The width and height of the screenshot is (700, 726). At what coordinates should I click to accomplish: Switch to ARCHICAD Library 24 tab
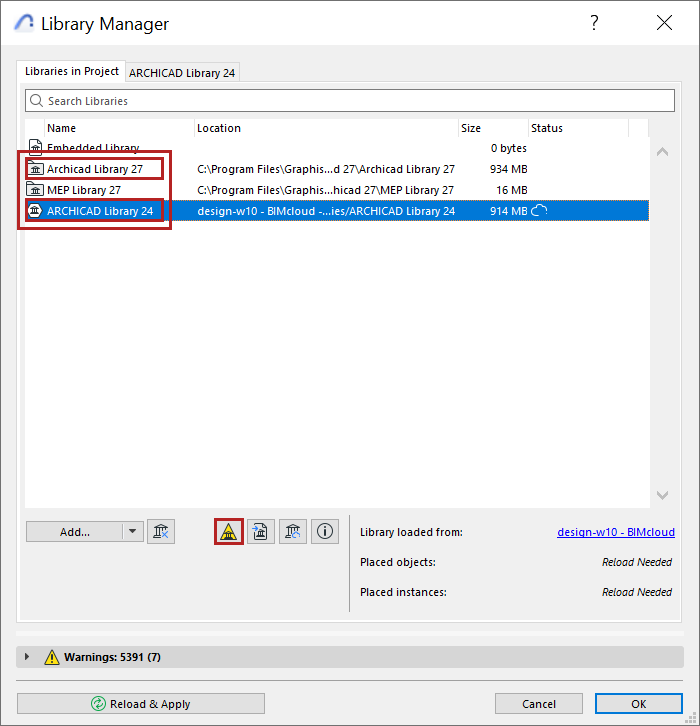click(x=182, y=73)
